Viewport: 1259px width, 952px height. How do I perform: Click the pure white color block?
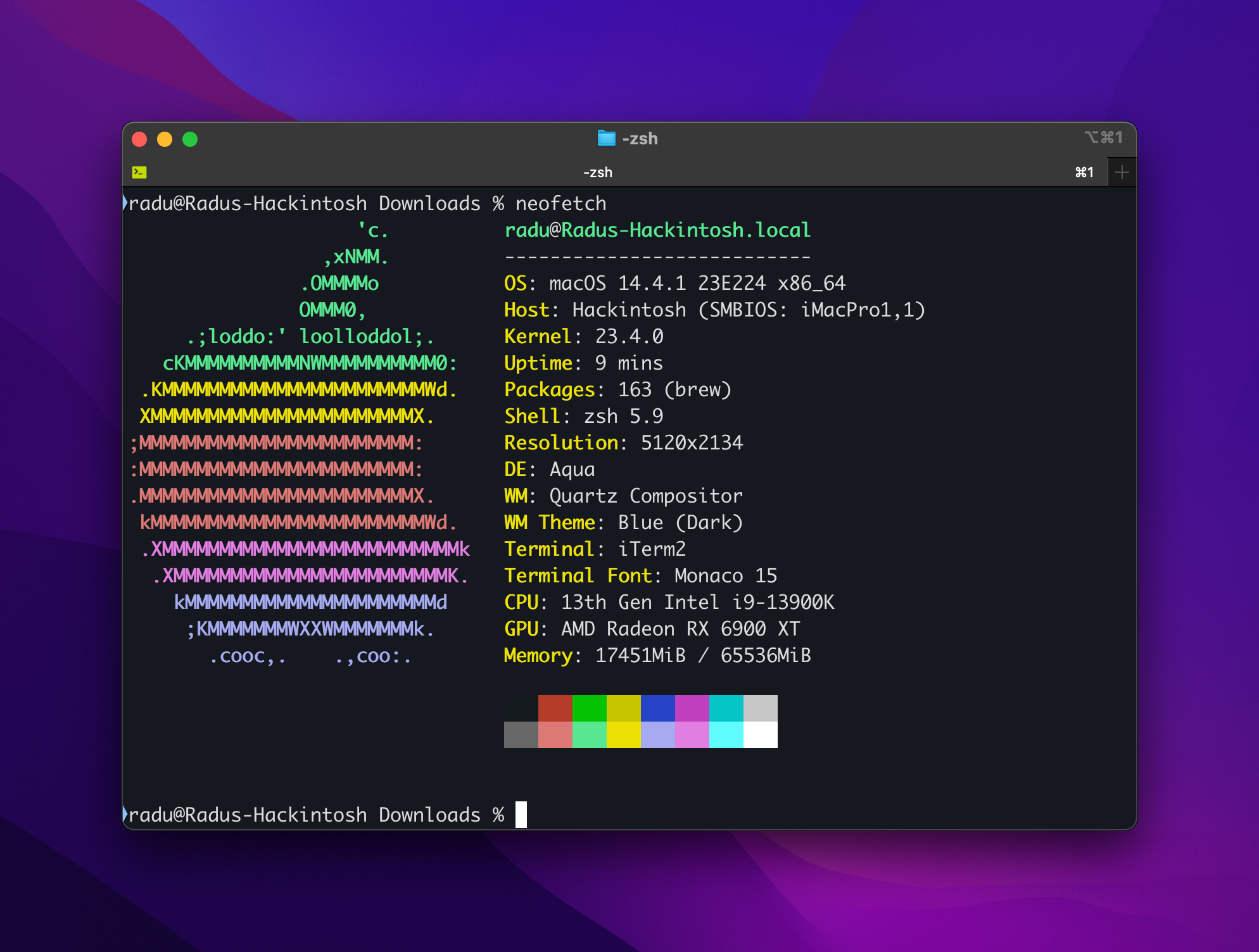coord(760,735)
